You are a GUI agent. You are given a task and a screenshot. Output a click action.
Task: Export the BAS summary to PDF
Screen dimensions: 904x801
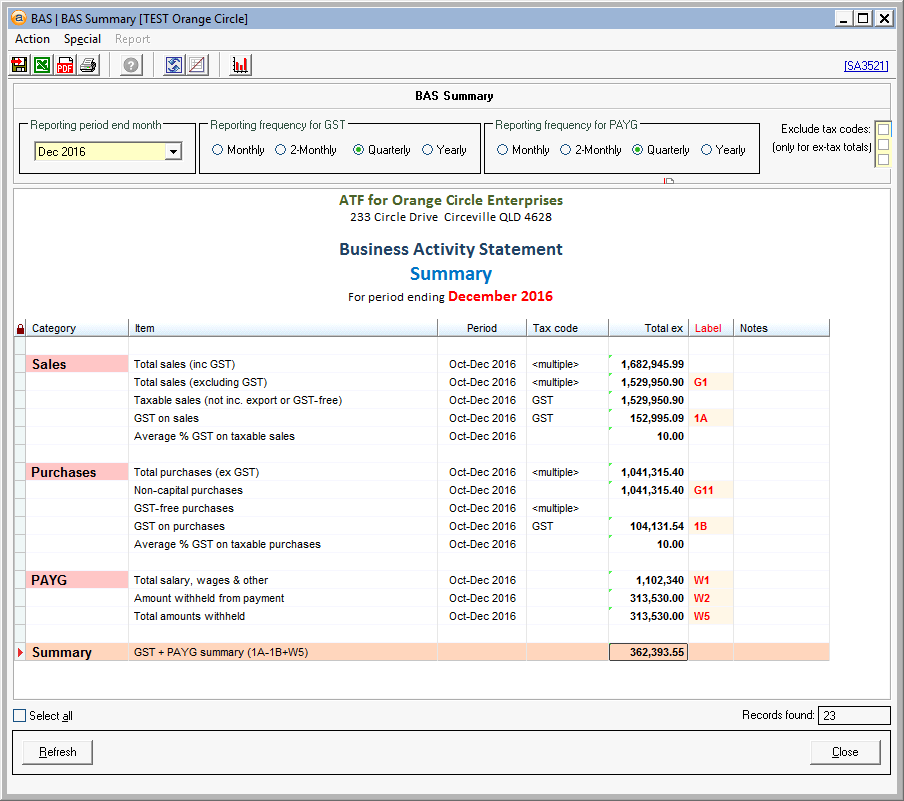pos(65,65)
